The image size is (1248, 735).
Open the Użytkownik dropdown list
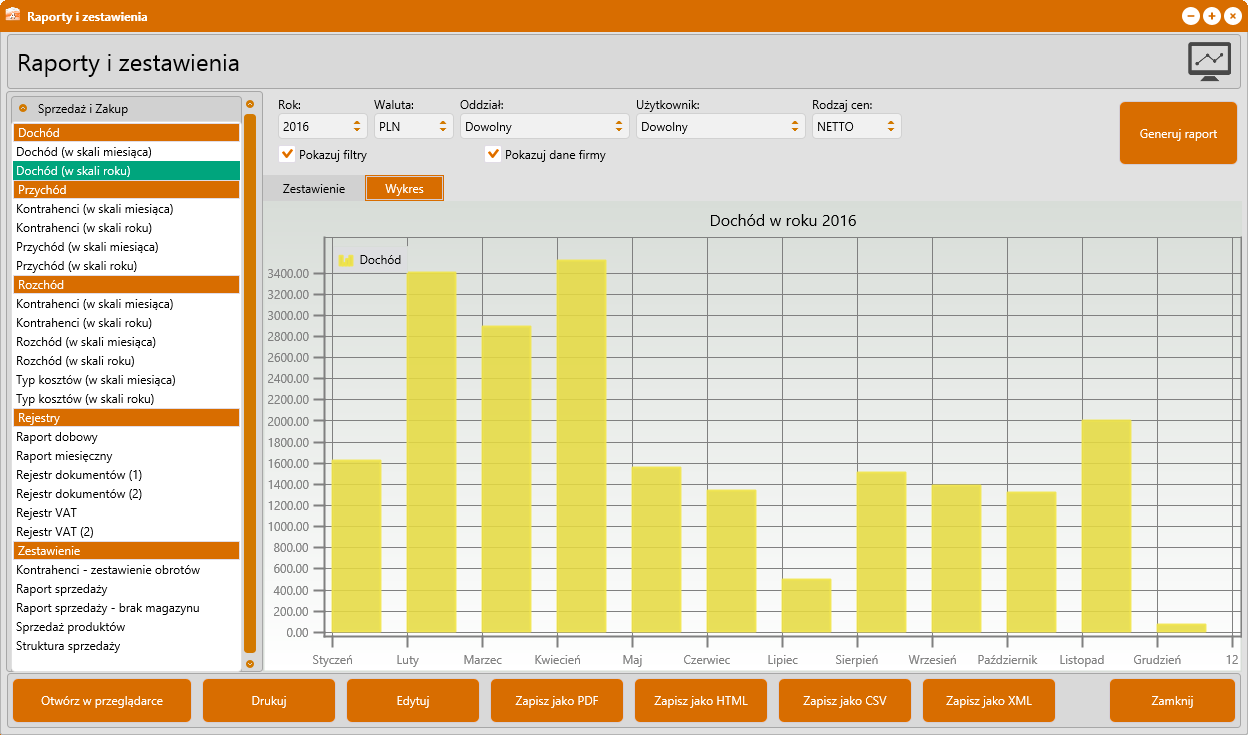click(x=720, y=127)
